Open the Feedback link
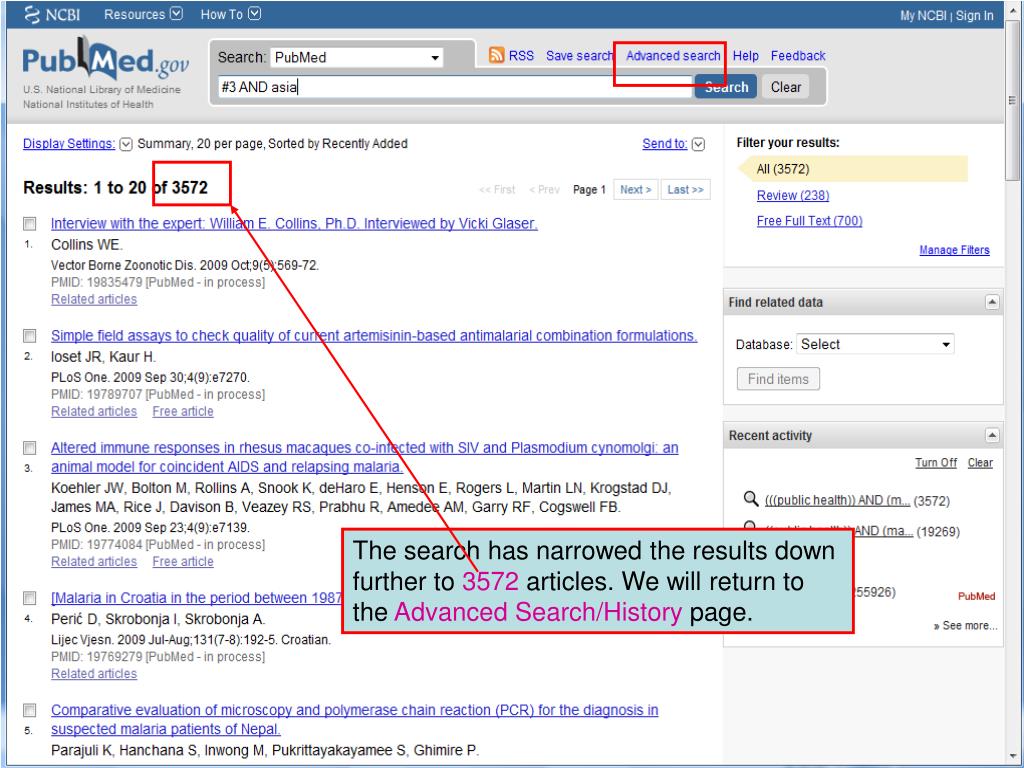 tap(798, 56)
